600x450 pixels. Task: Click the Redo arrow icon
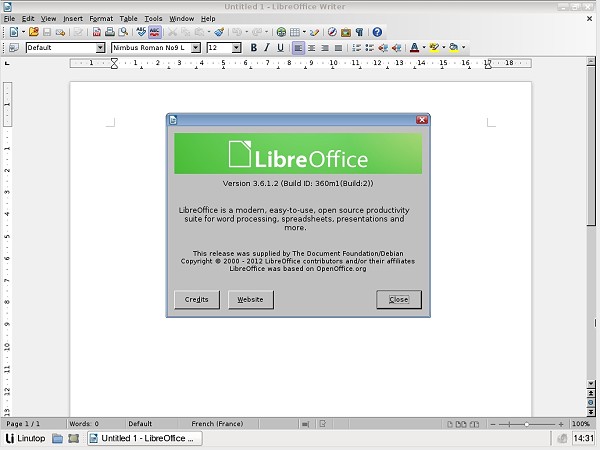(x=257, y=32)
